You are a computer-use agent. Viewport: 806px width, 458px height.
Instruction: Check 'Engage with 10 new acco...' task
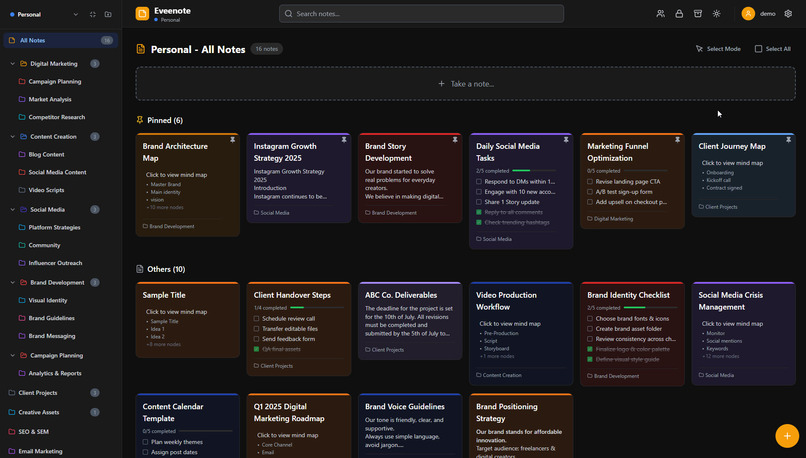pos(479,192)
